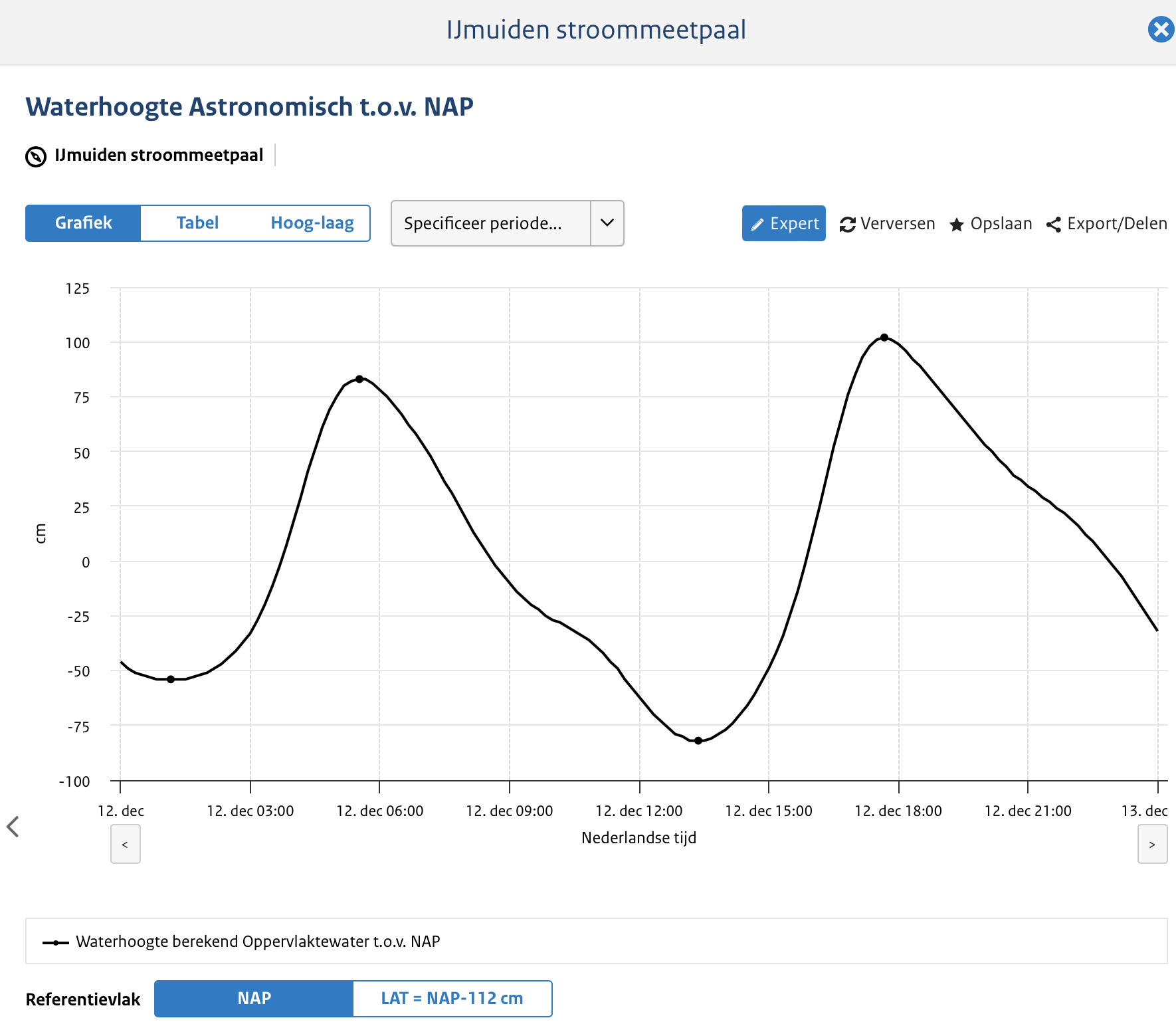
Task: Toggle the Waterhoogte berekend legend series
Action: [x=258, y=942]
